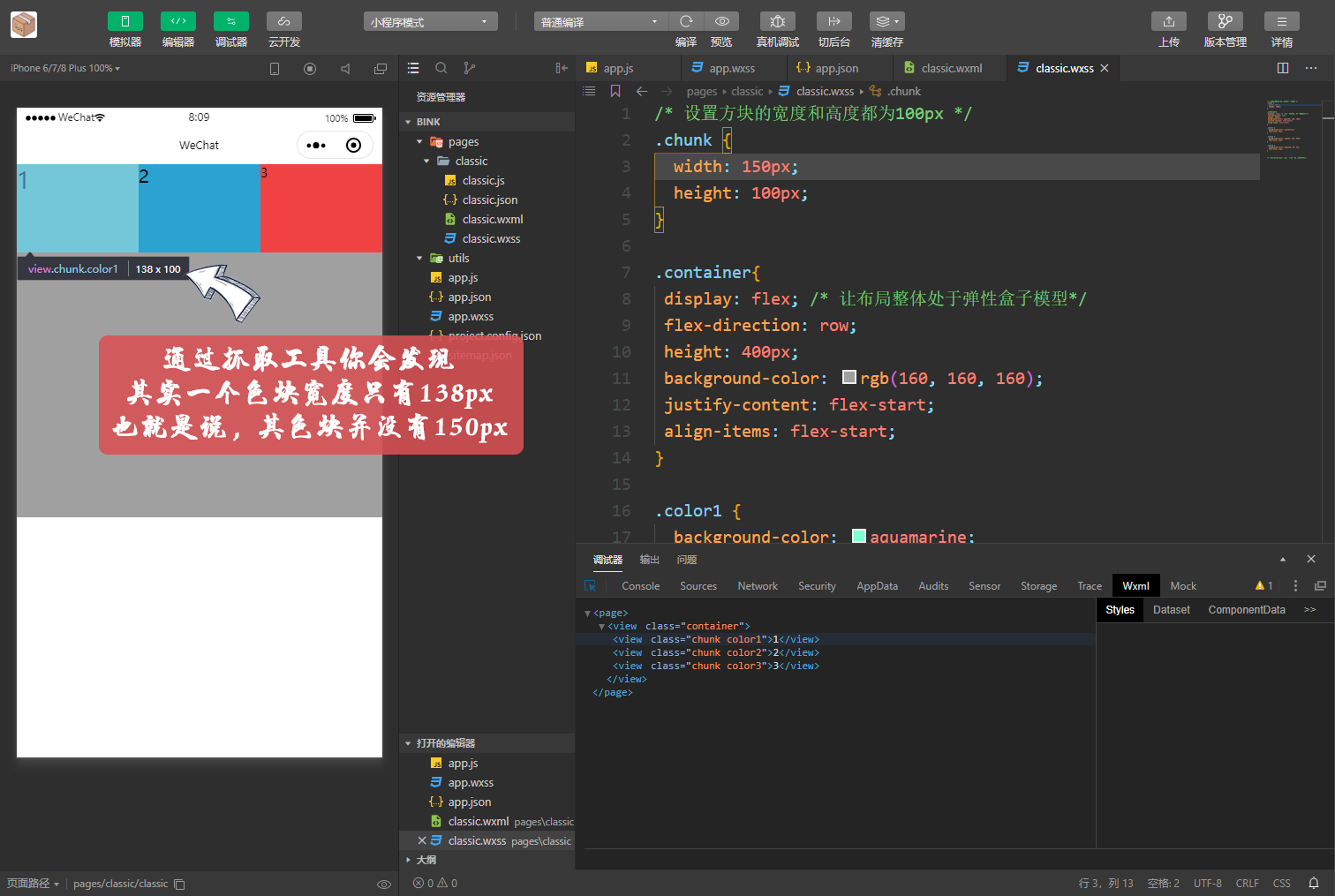The image size is (1335, 896).
Task: Open the debugger more options menu
Action: point(1295,585)
